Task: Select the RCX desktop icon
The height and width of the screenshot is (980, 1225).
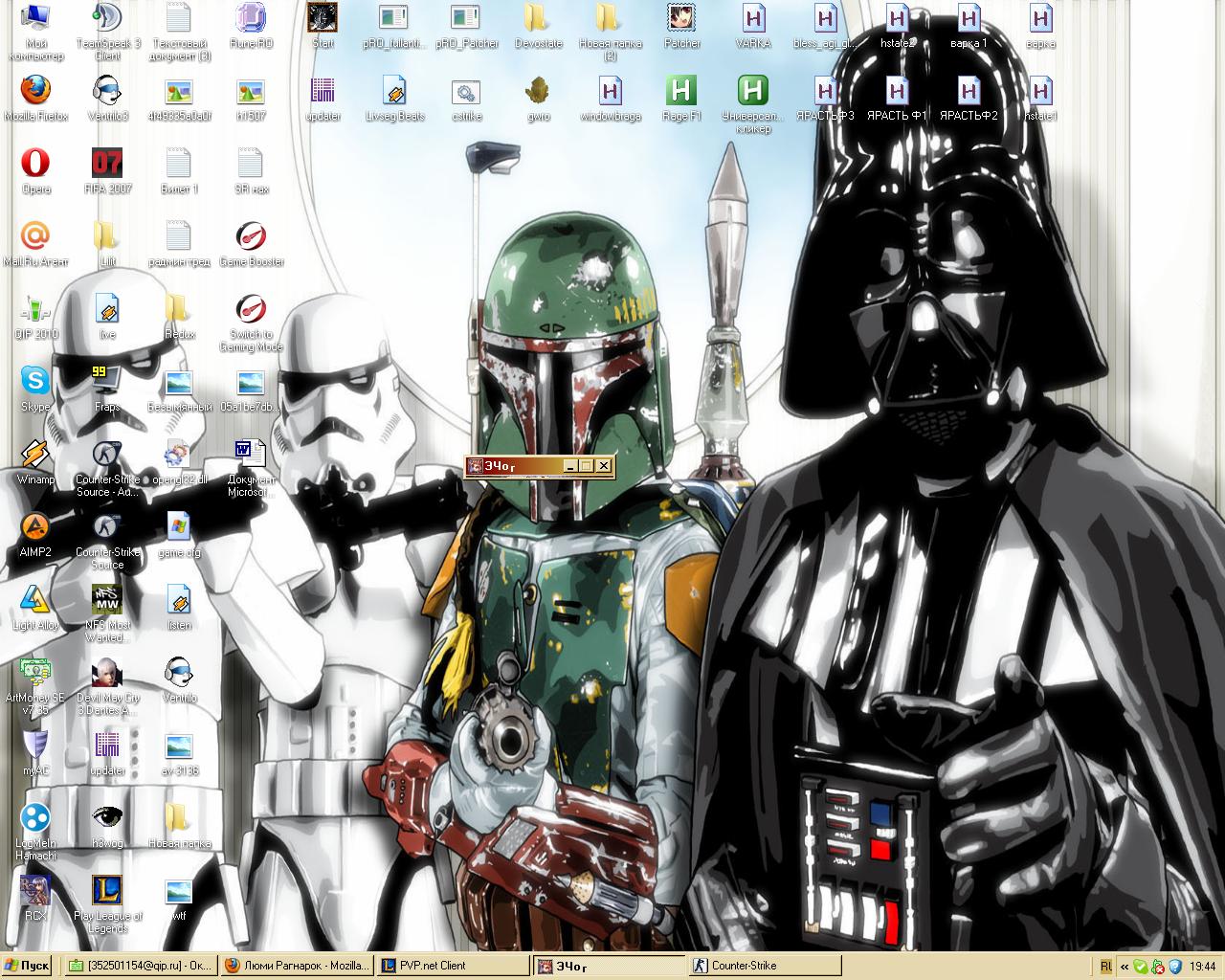Action: tap(35, 899)
